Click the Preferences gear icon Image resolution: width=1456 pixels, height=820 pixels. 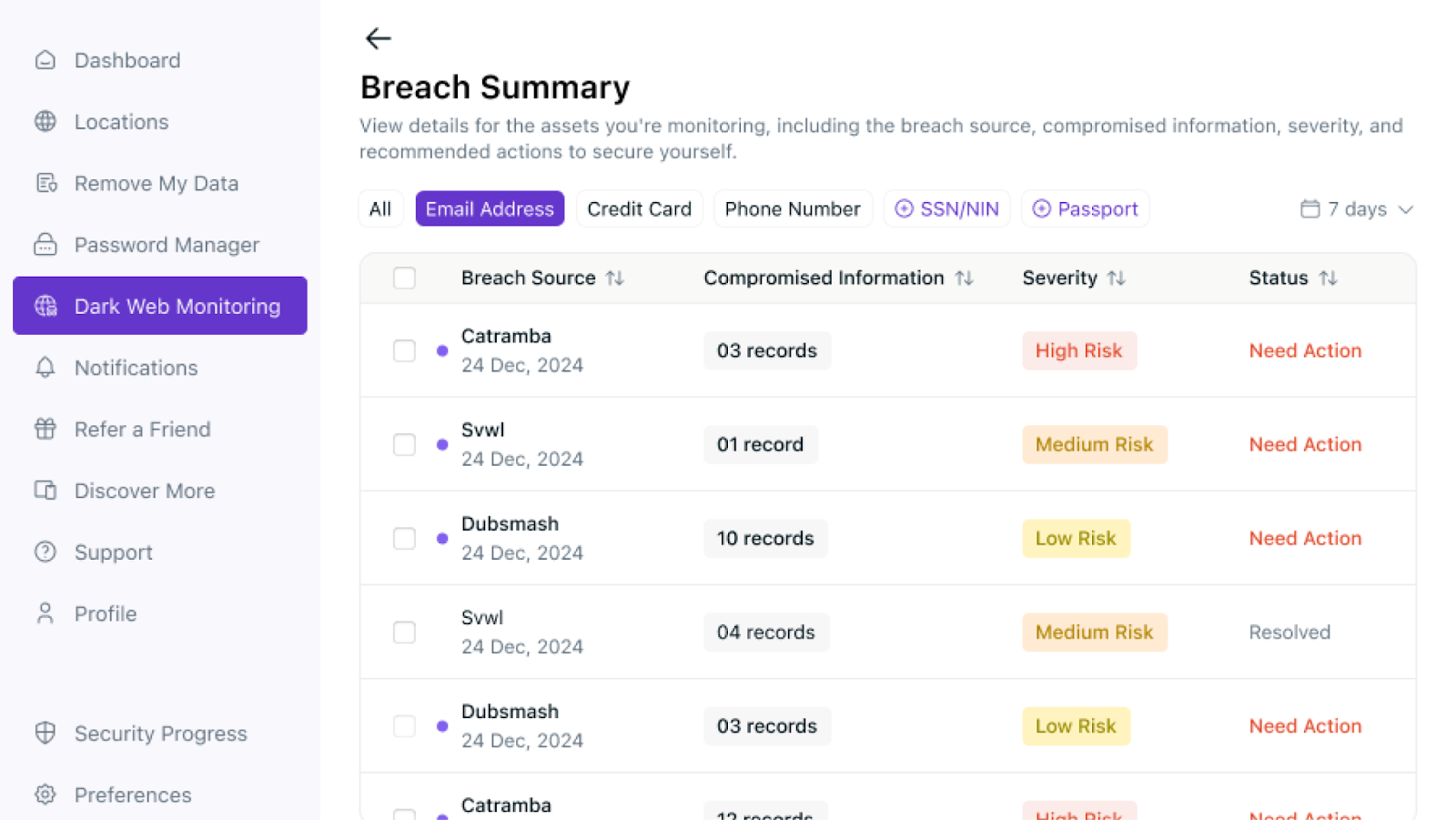click(45, 795)
